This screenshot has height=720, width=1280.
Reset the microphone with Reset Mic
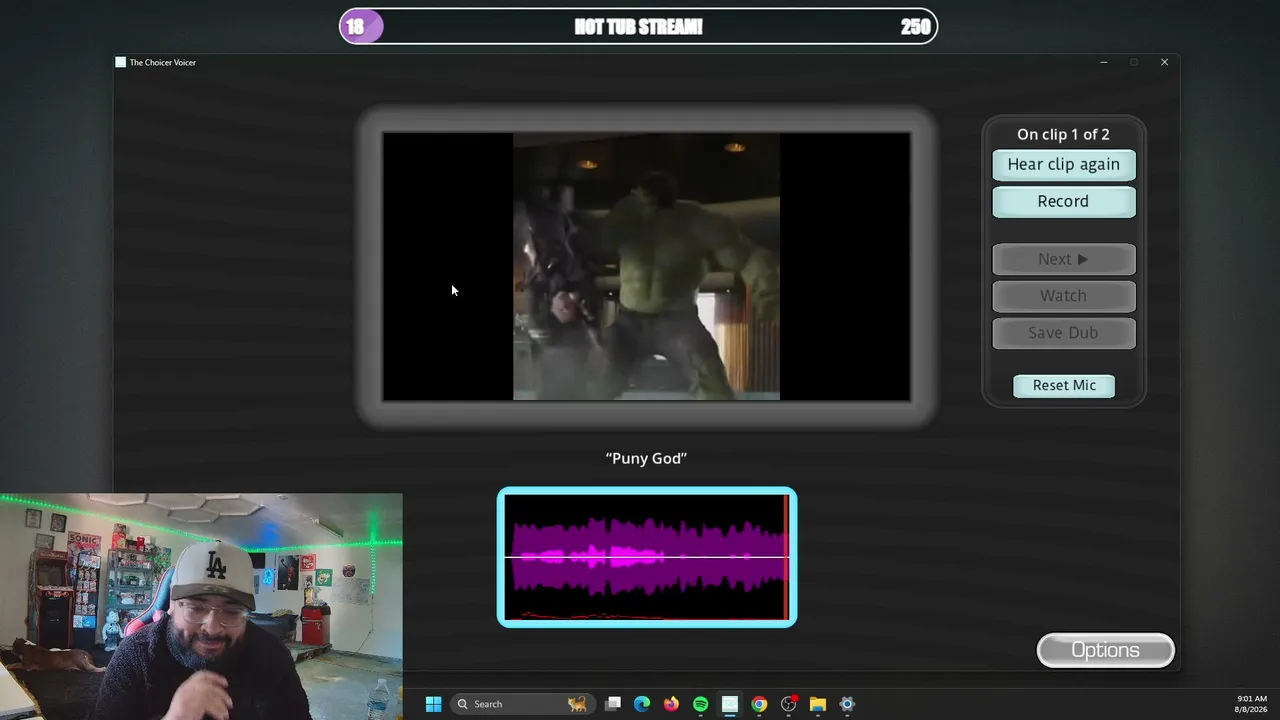point(1064,386)
